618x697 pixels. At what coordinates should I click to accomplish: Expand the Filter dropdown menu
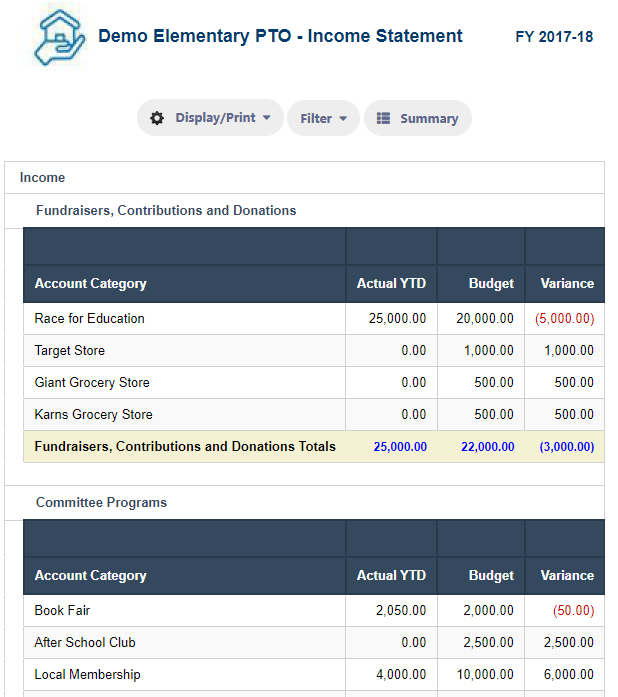323,118
